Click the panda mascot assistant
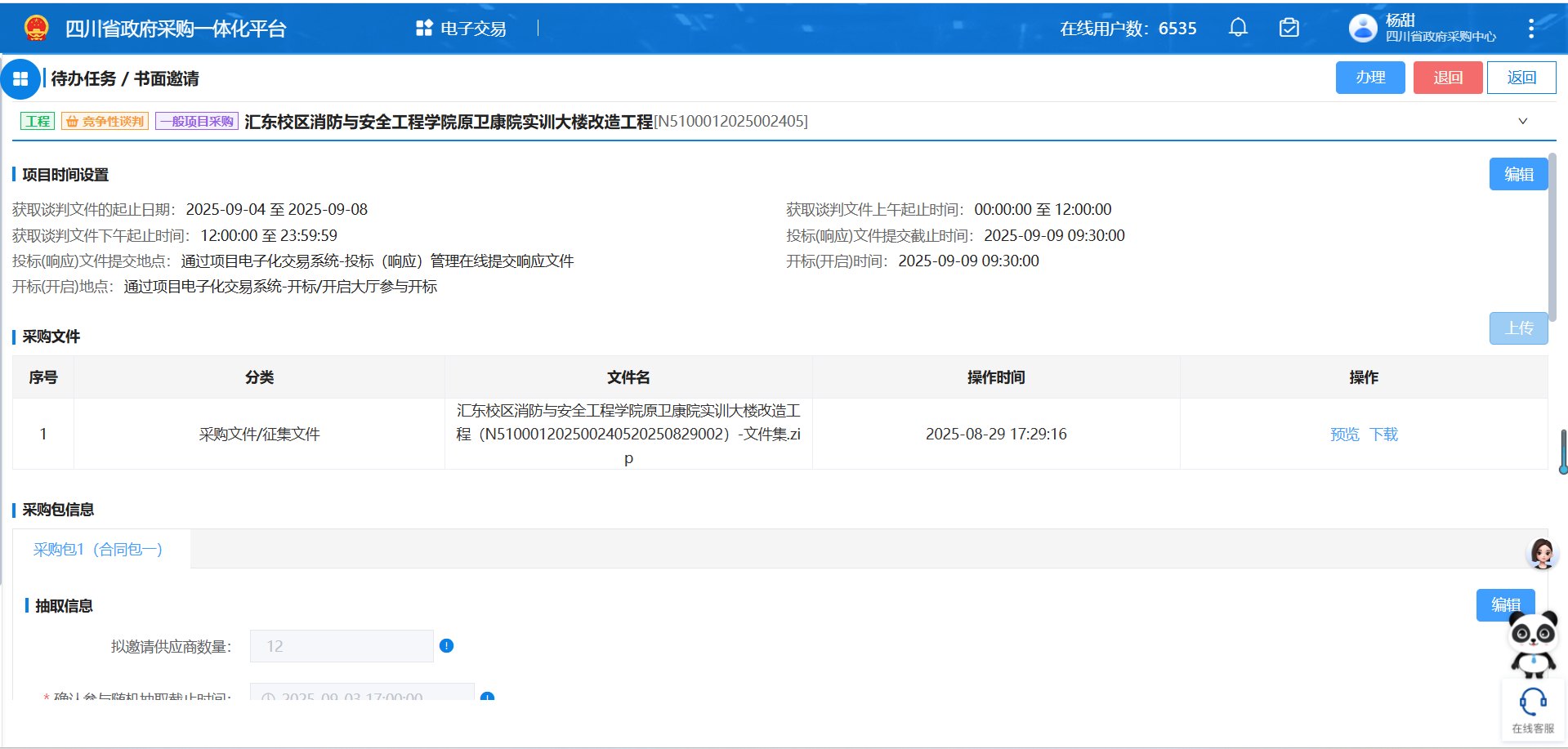 [x=1533, y=643]
